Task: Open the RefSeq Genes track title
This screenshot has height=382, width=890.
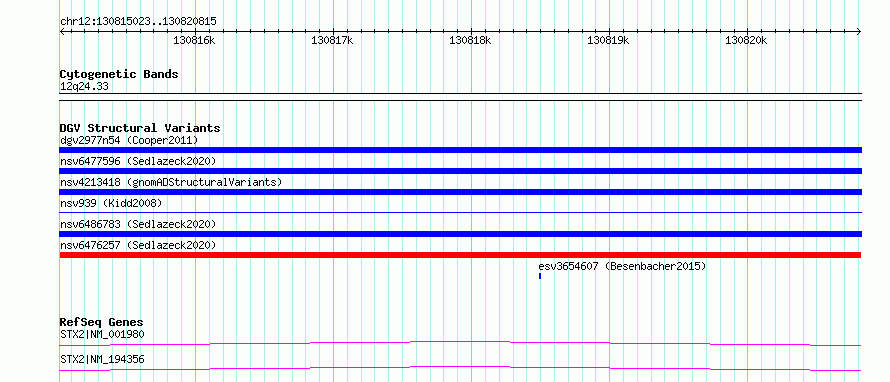Action: pos(102,322)
